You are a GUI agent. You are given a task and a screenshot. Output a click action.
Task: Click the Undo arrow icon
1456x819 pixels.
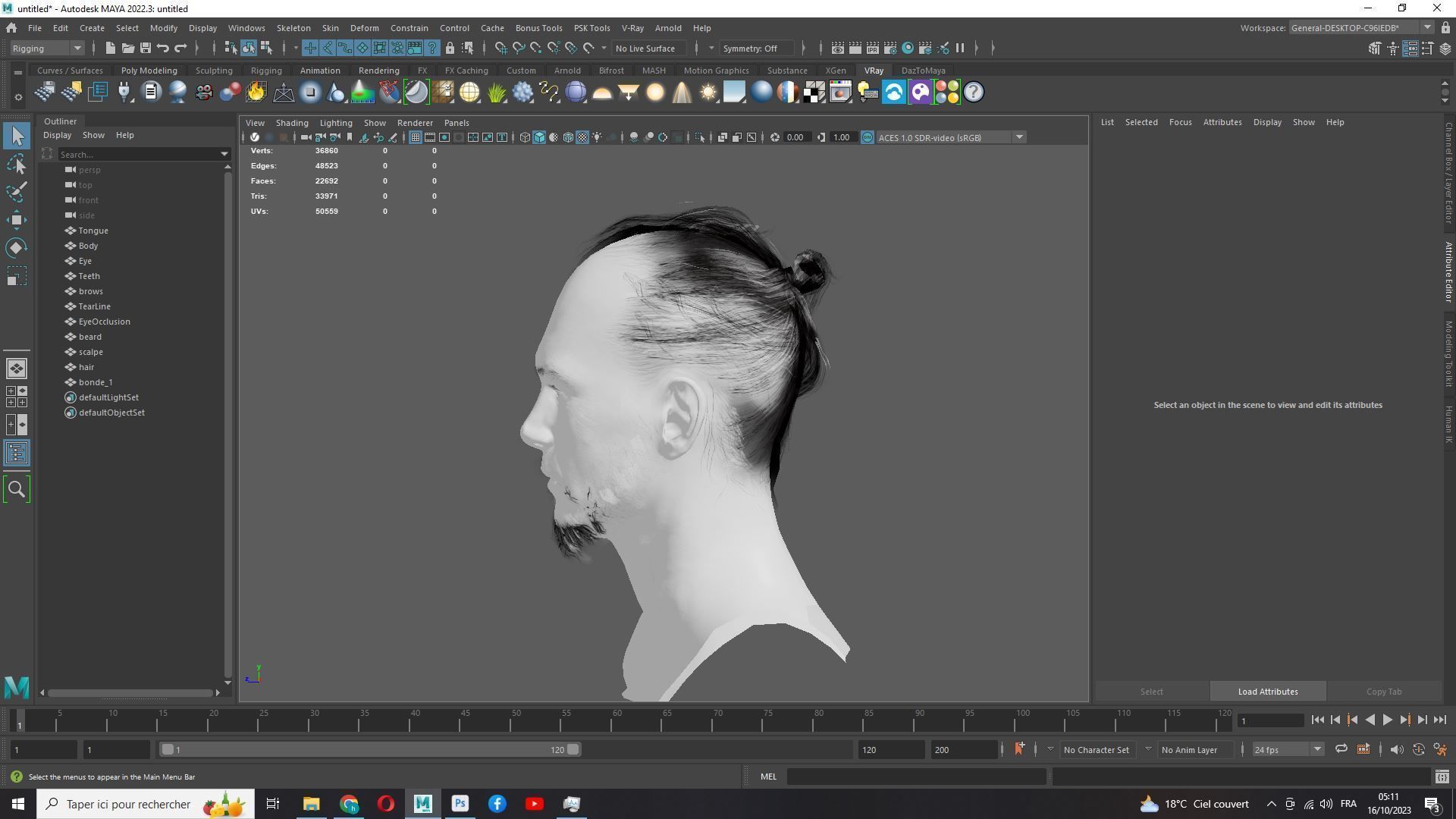[x=162, y=48]
